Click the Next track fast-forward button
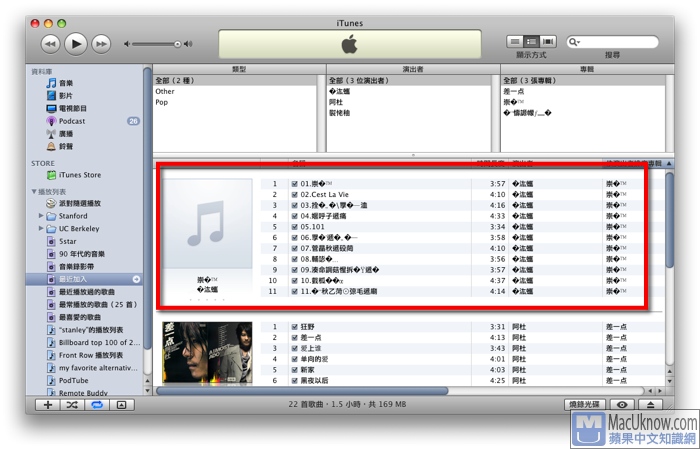 [x=101, y=44]
